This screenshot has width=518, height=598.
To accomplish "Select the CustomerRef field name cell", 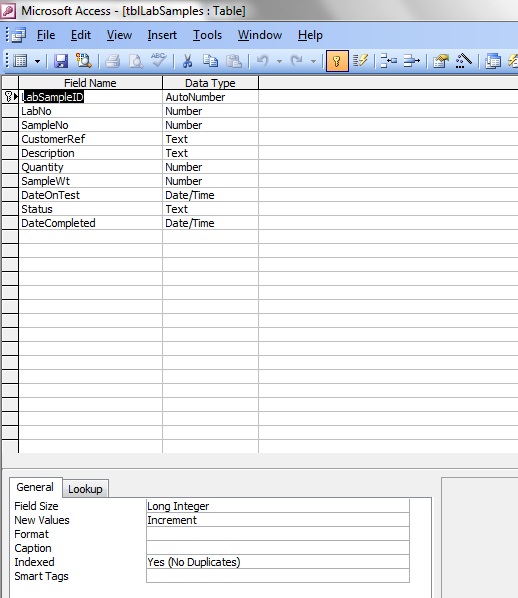I will [90, 139].
